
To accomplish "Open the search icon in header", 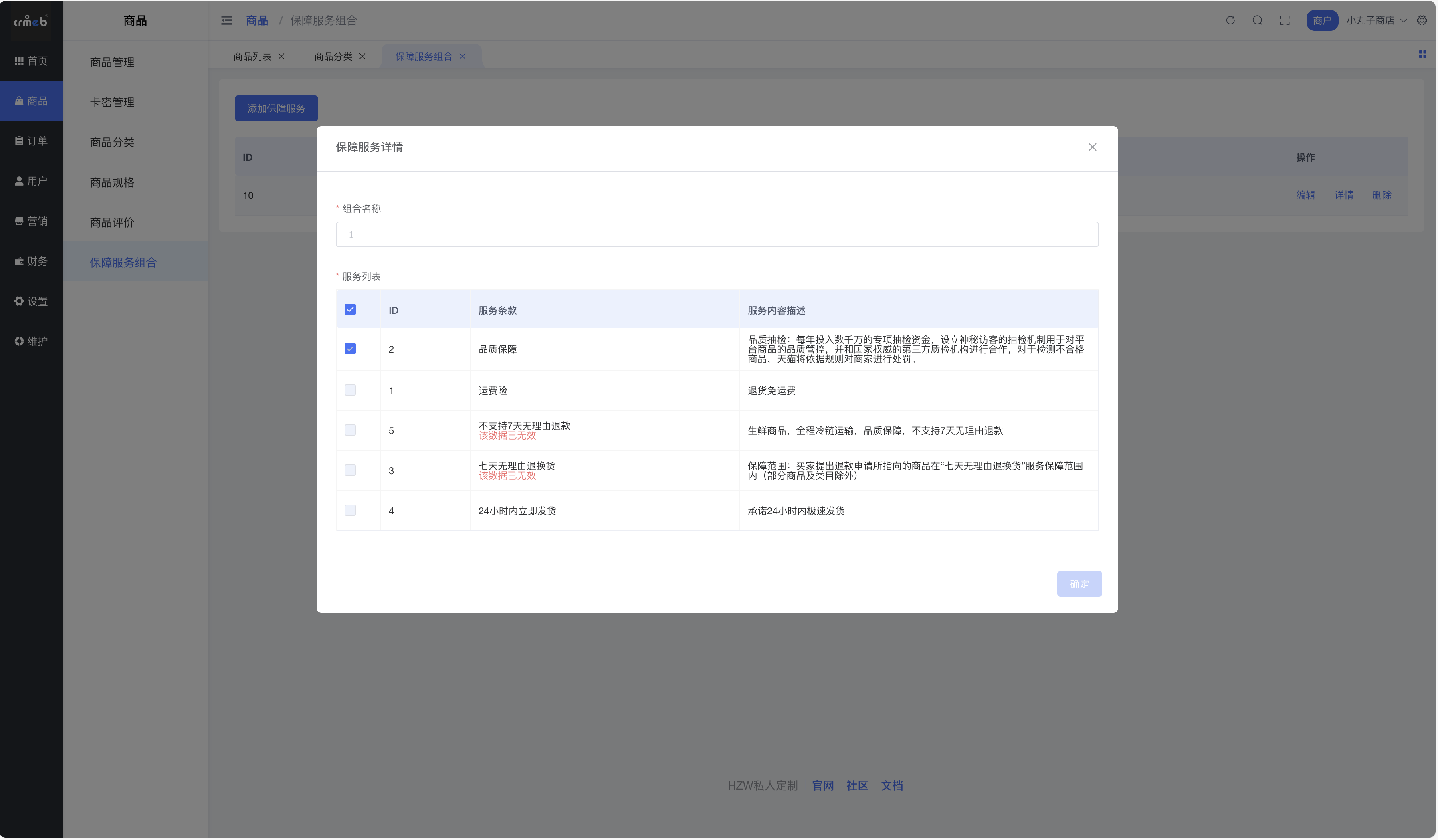I will (1257, 20).
